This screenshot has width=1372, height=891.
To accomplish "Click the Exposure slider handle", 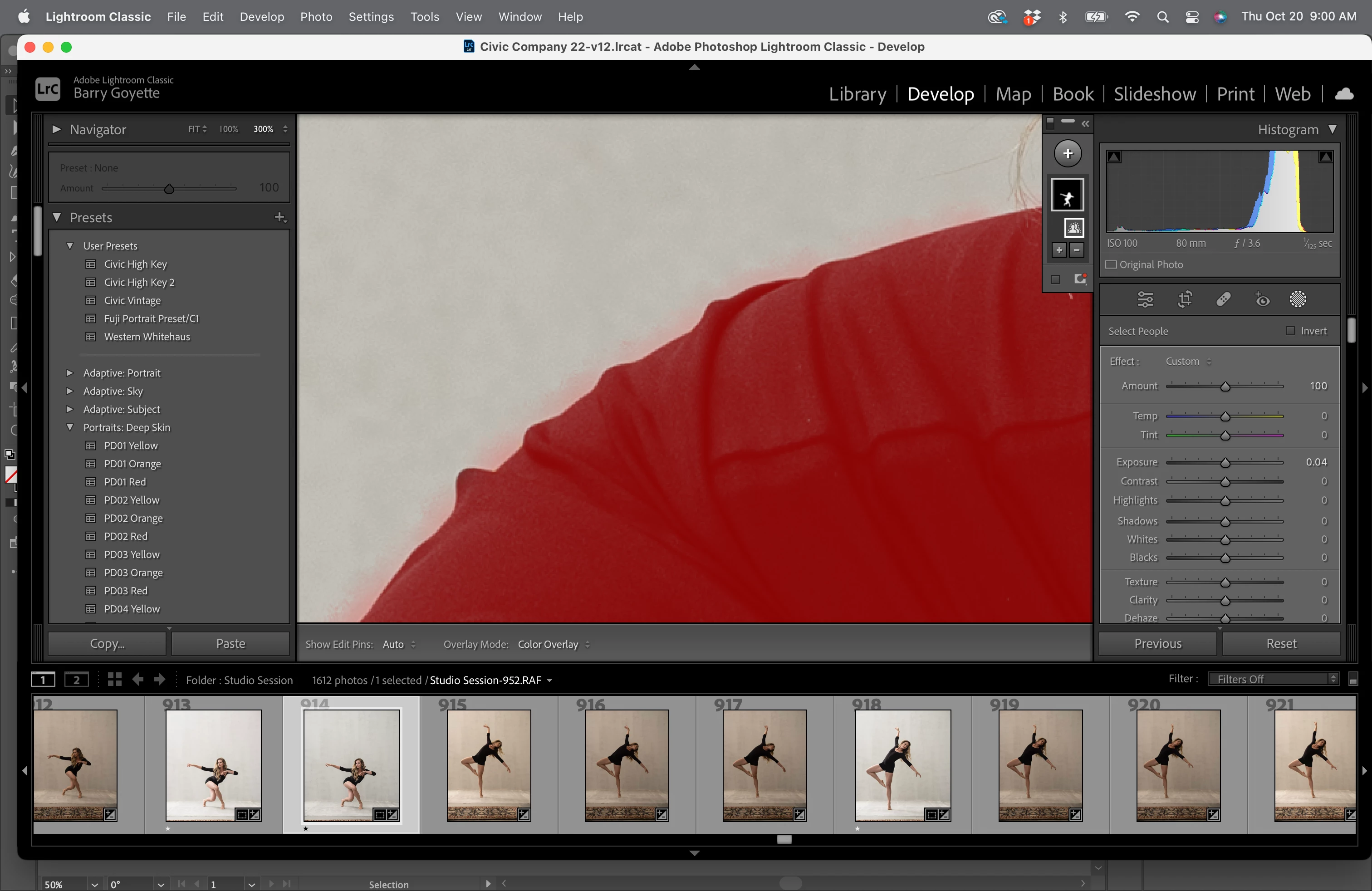I will coord(1225,463).
